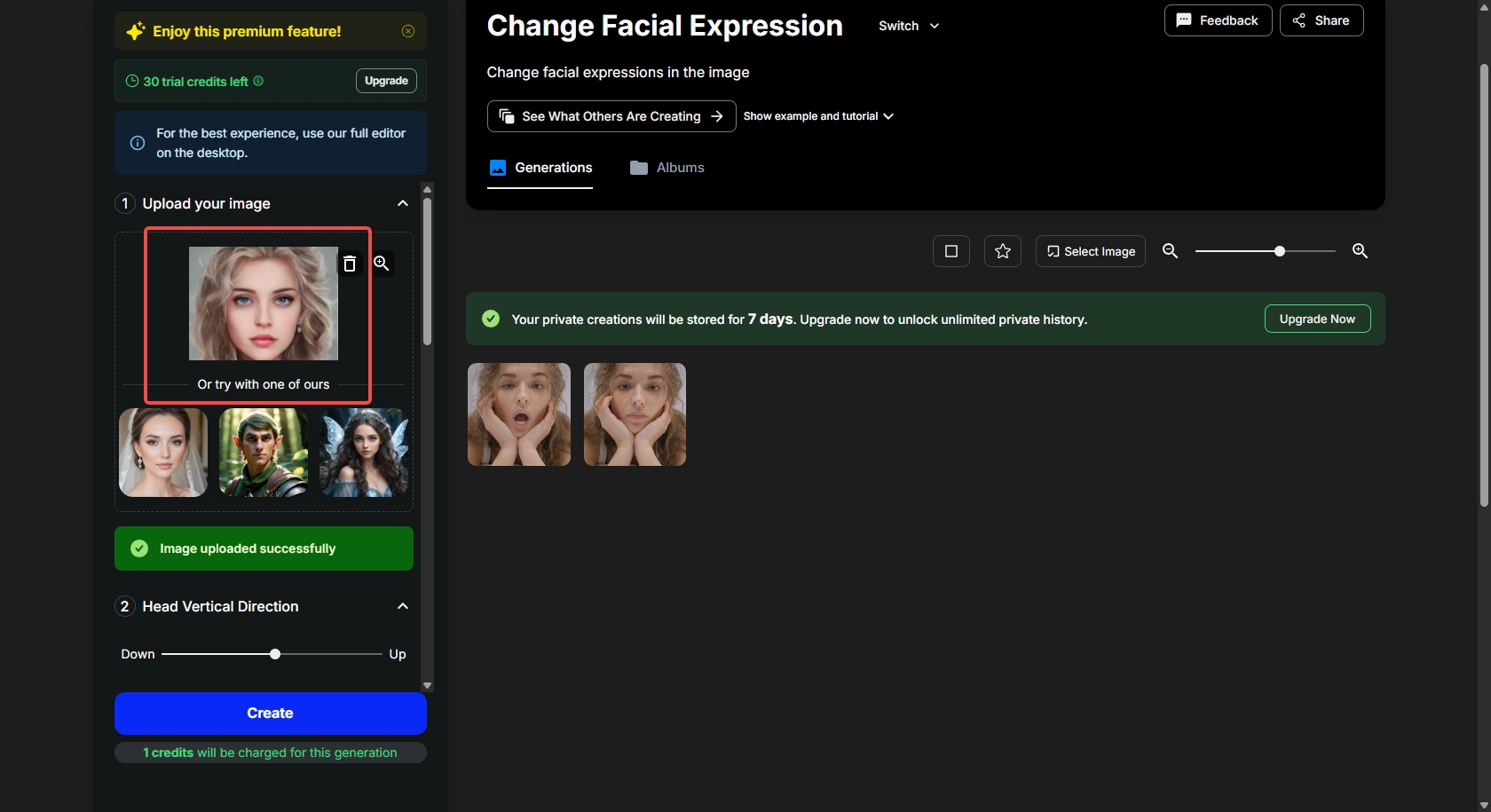Collapse the Upload your image section

coord(403,203)
